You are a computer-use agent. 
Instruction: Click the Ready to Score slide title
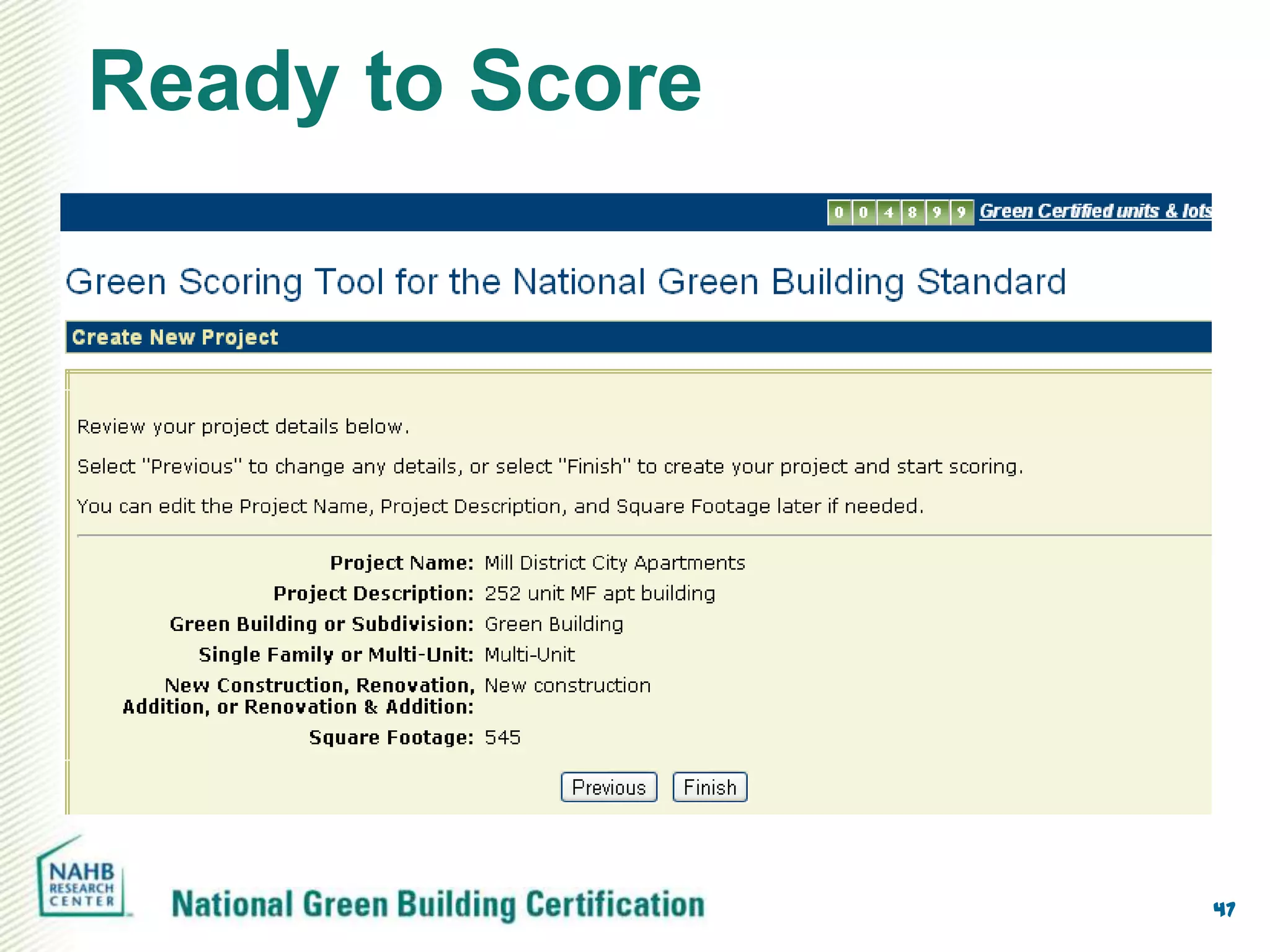pyautogui.click(x=395, y=82)
